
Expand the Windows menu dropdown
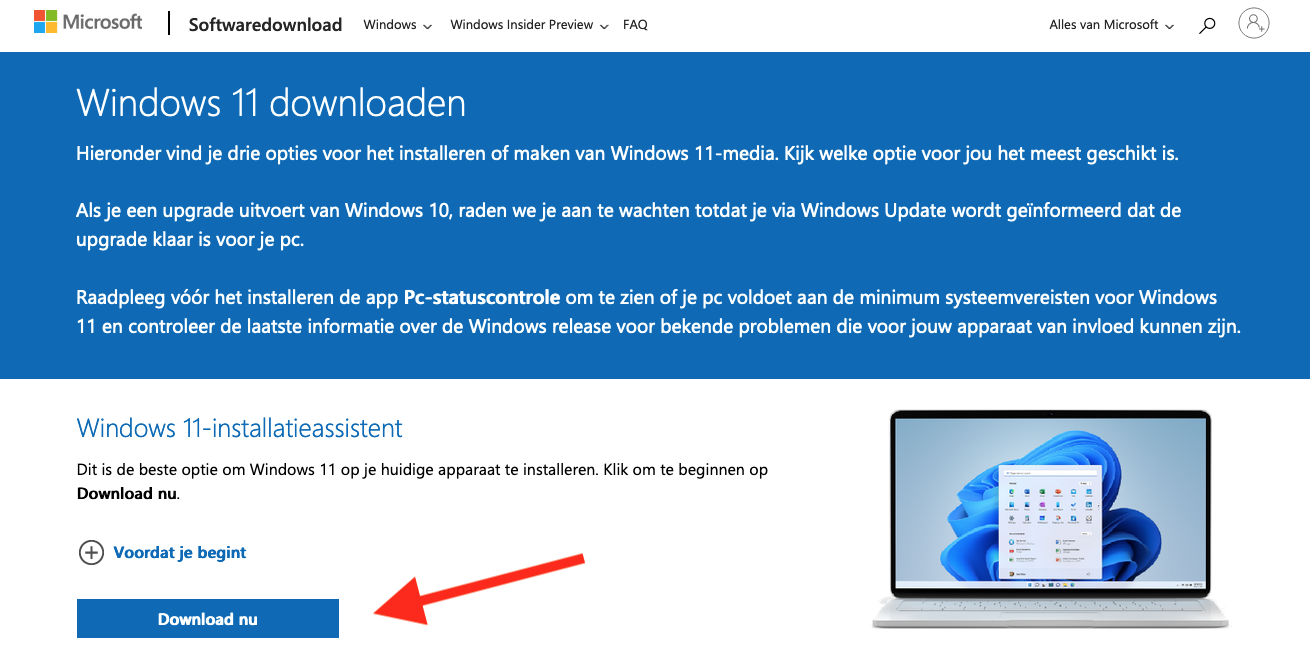point(397,25)
